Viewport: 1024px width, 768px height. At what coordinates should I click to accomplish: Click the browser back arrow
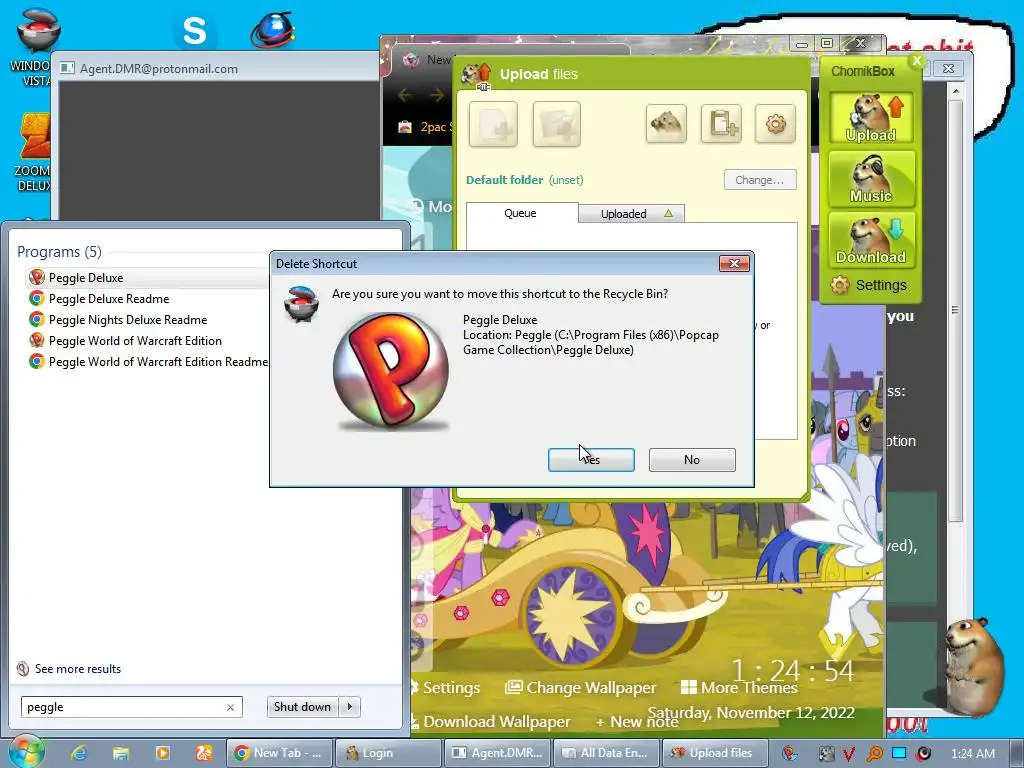click(405, 95)
